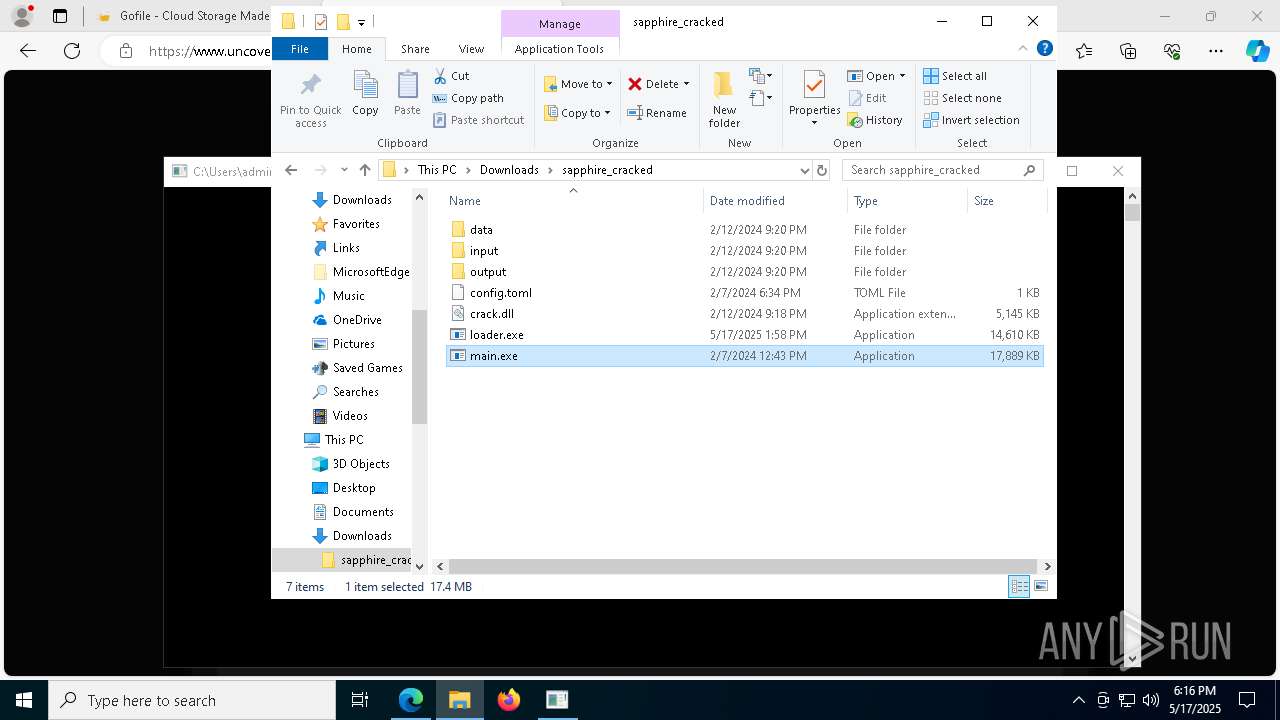The image size is (1280, 720).
Task: Go up one folder level
Action: click(365, 170)
